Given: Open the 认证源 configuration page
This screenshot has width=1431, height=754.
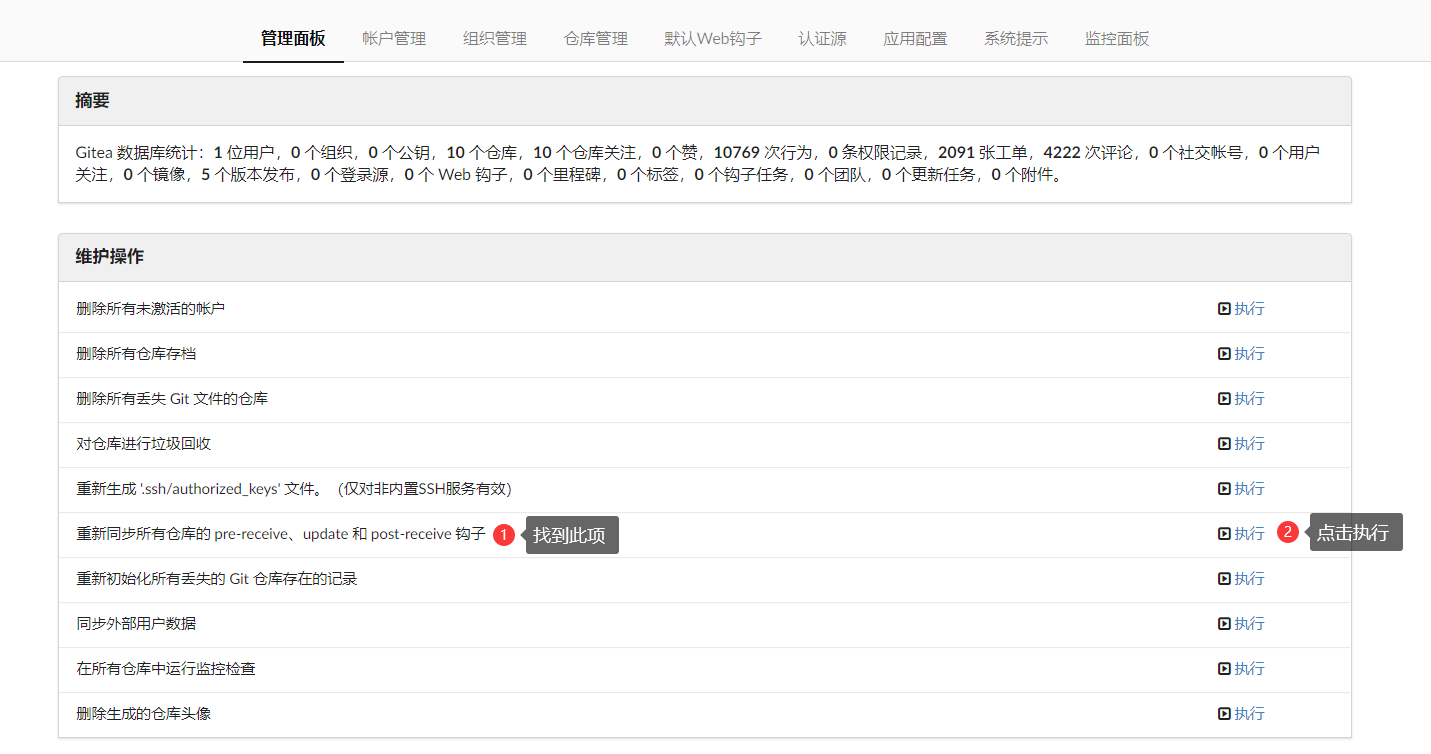Looking at the screenshot, I should (822, 38).
